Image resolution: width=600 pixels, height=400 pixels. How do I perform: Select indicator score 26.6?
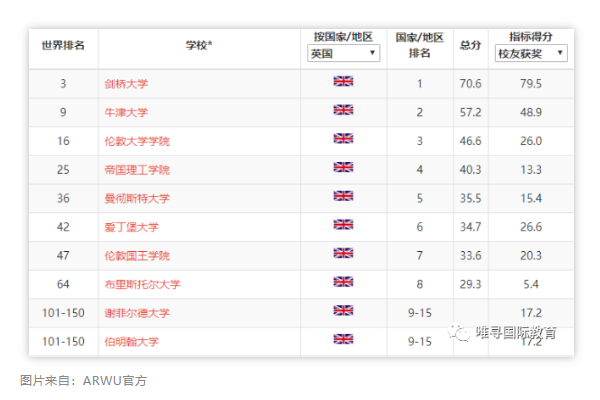(531, 227)
